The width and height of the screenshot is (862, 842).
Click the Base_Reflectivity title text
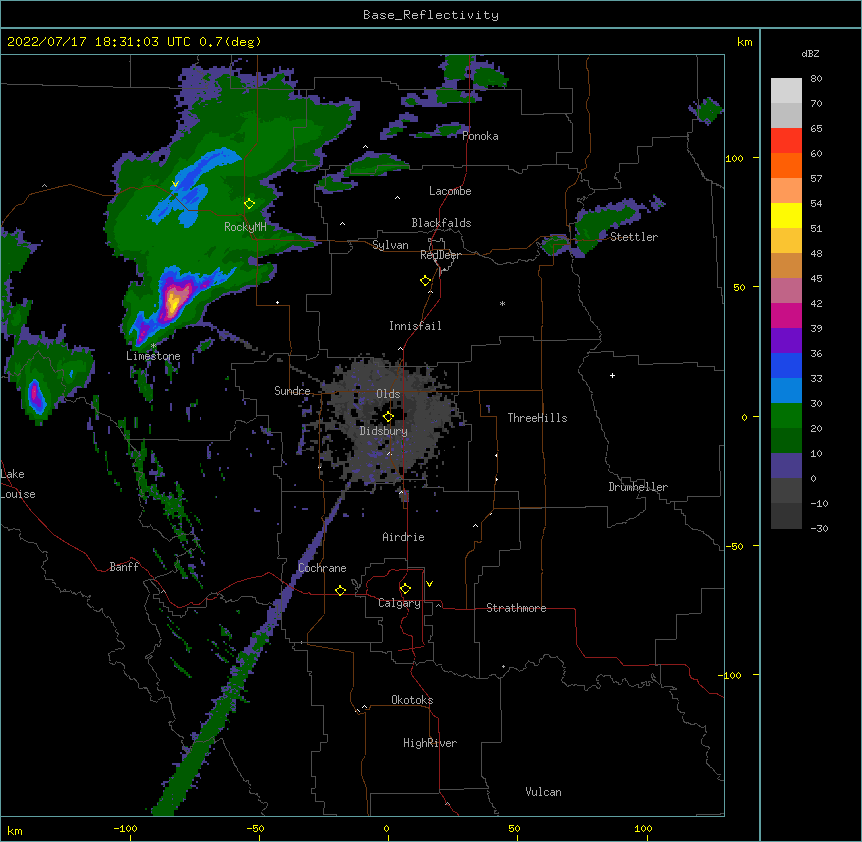(x=431, y=15)
